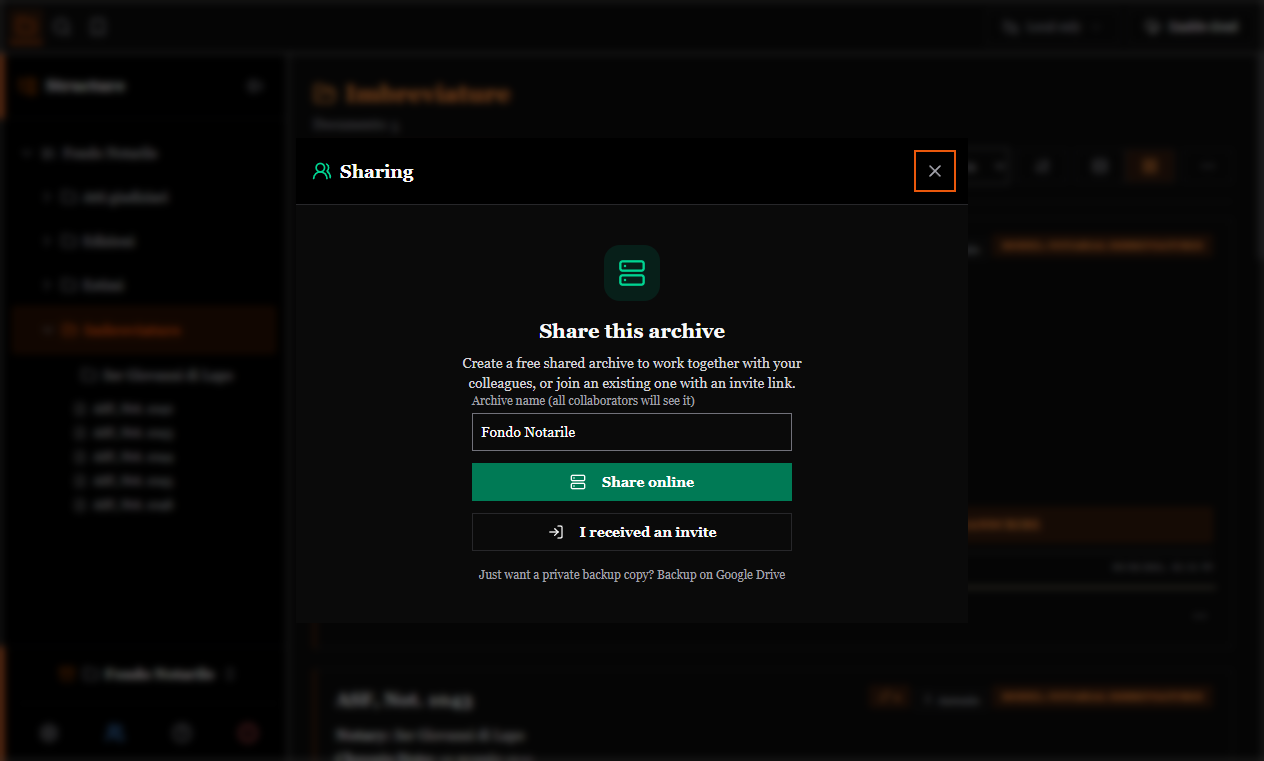Open the Fondo Notarile archive switcher in sidebar footer
This screenshot has width=1264, height=761.
146,674
